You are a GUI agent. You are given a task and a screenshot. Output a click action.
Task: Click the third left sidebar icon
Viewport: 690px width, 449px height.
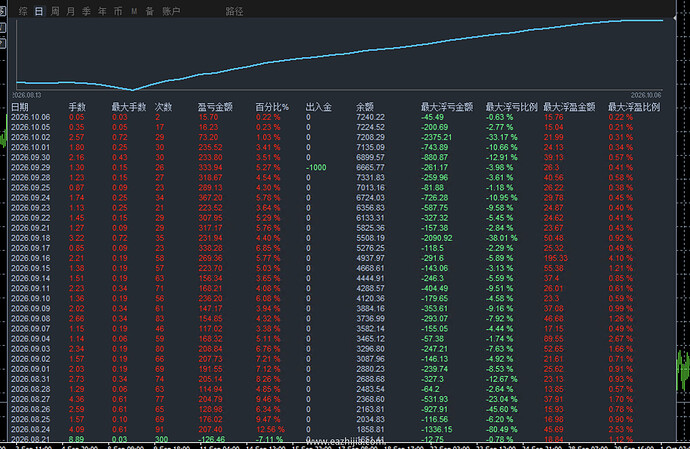[3, 43]
